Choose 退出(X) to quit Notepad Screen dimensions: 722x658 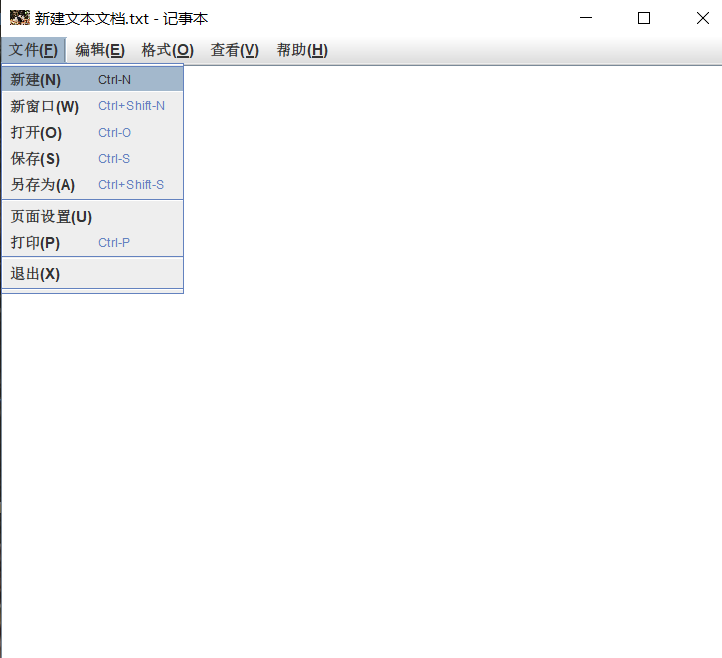point(93,274)
